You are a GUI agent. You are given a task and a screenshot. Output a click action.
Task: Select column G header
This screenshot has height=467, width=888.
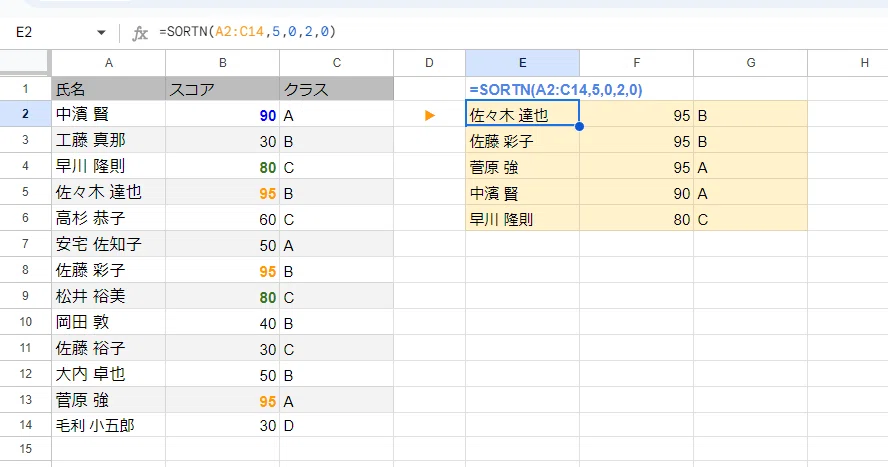pyautogui.click(x=750, y=63)
